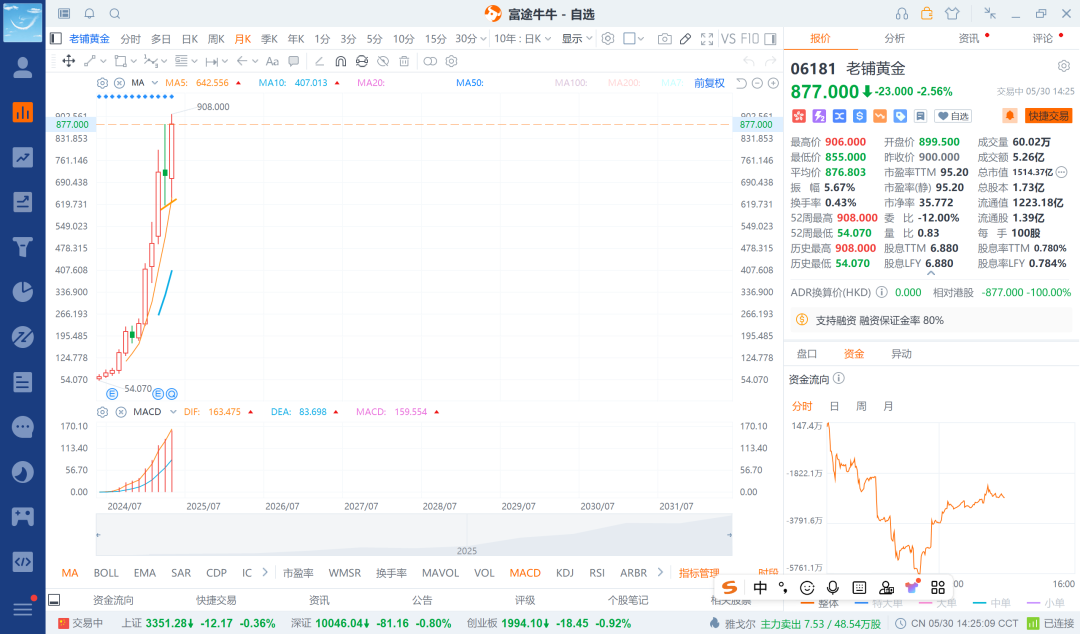Open the sidebar hamburger menu
The height and width of the screenshot is (634, 1080).
click(x=23, y=609)
